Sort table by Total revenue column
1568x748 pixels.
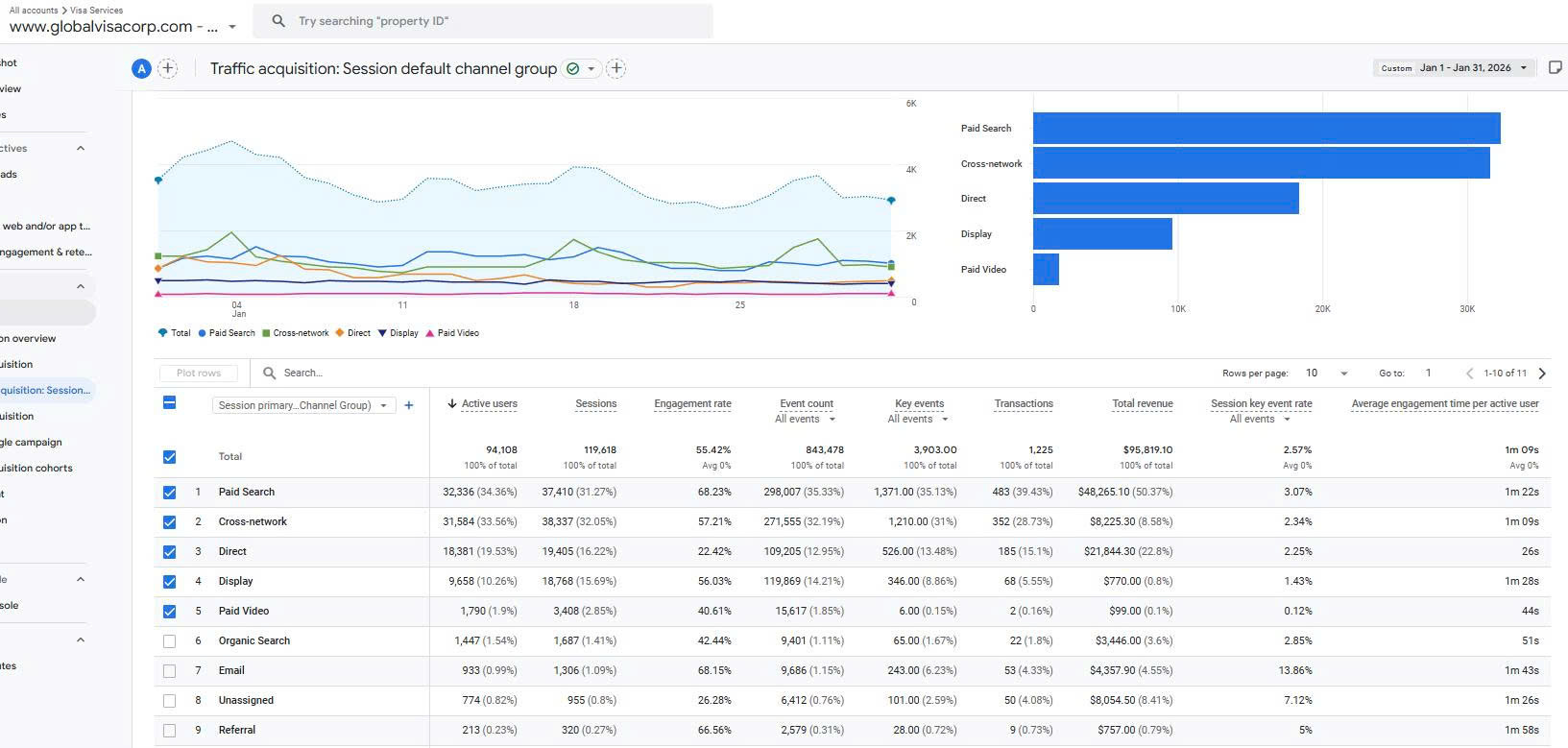pyautogui.click(x=1142, y=404)
